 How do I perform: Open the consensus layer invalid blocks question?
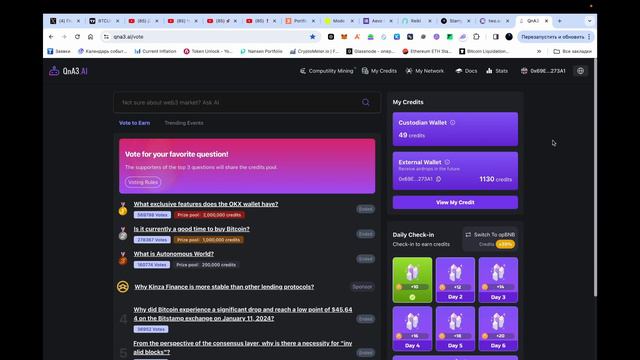pos(243,347)
